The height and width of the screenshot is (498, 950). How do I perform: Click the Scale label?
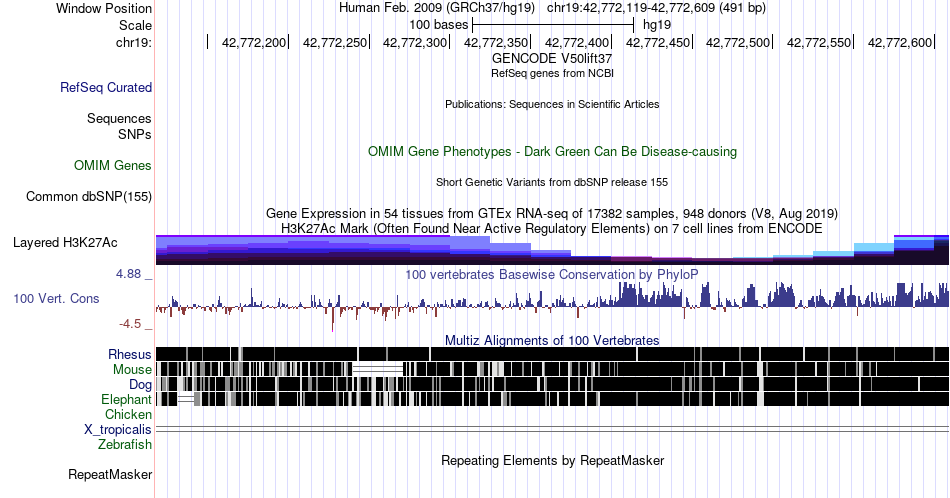[135, 25]
